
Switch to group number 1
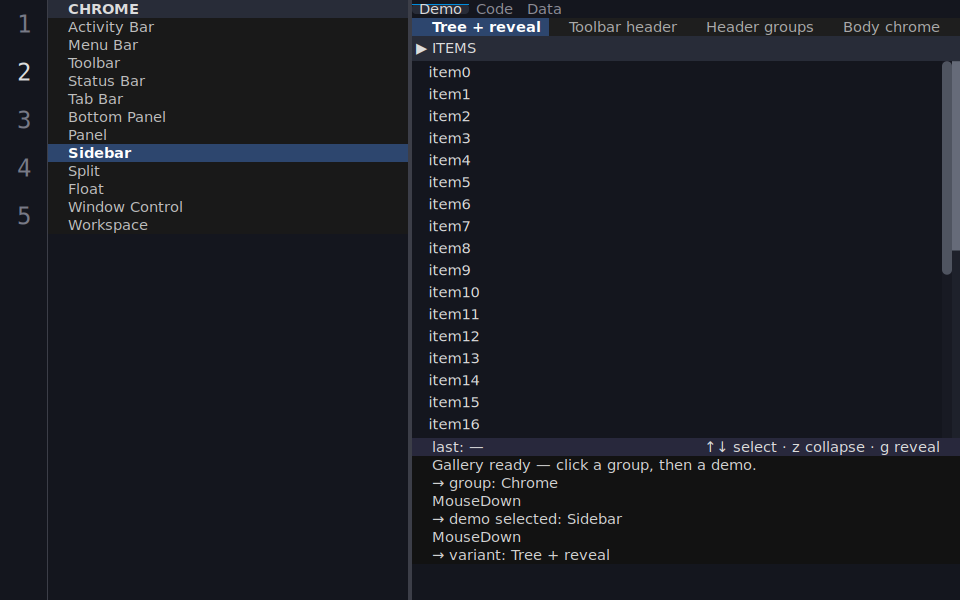[24, 24]
